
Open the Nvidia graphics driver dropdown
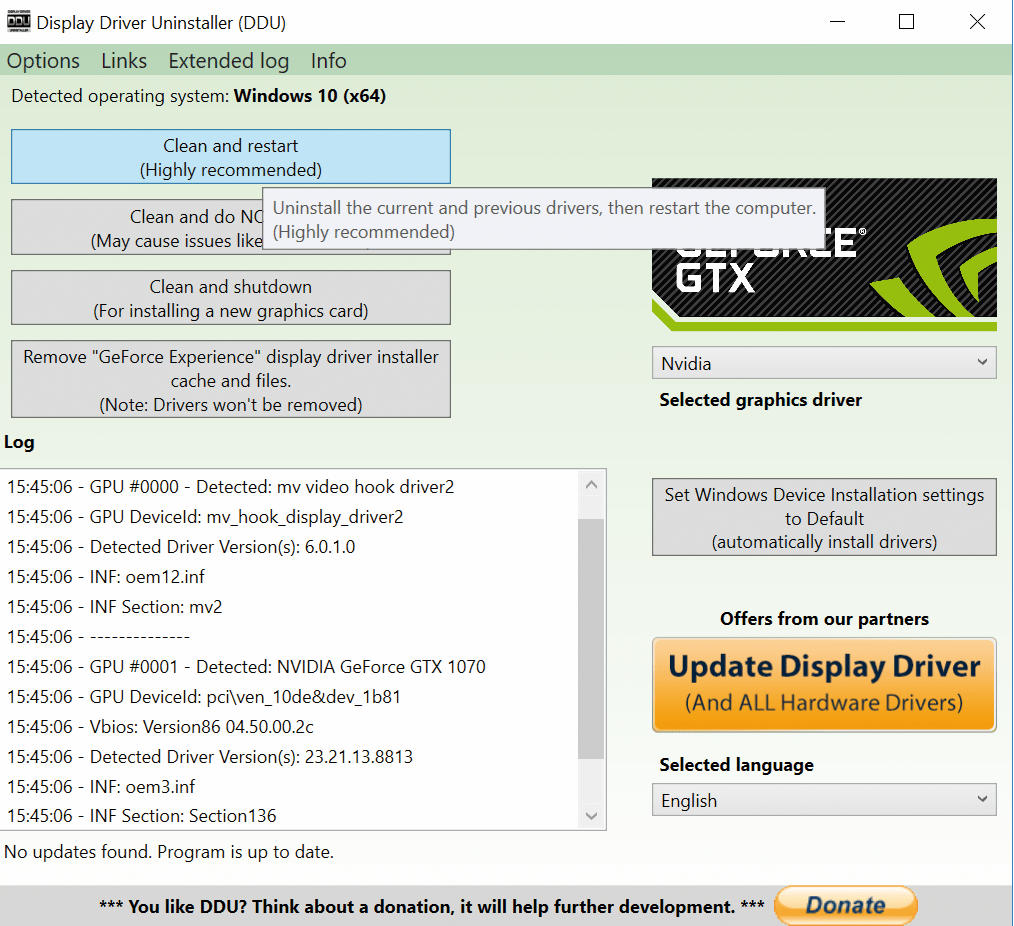coord(824,363)
